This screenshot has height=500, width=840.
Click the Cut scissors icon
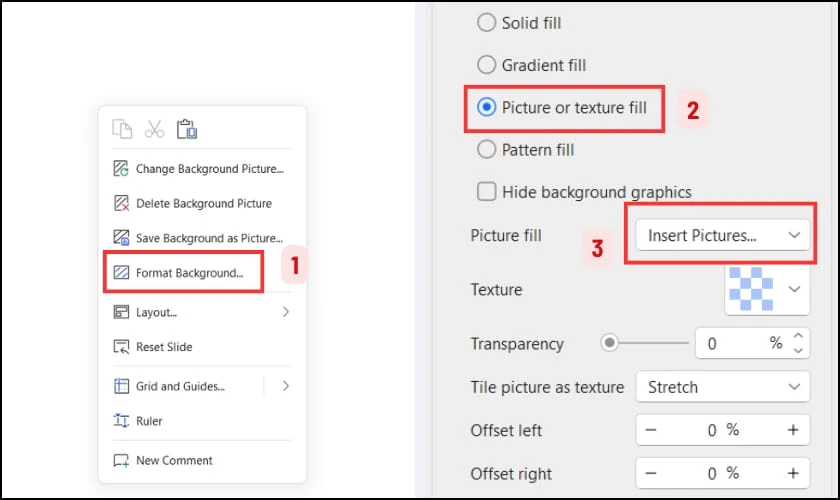(x=154, y=129)
